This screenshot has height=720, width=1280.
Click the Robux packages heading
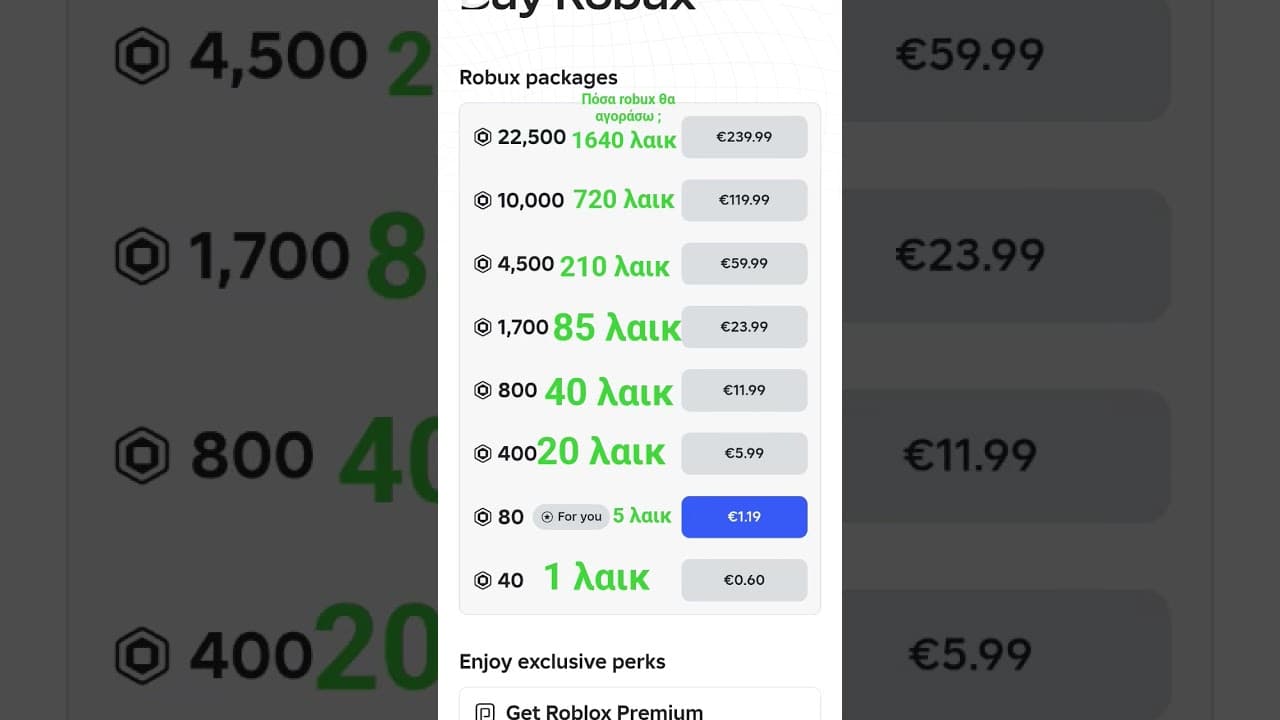[x=538, y=77]
